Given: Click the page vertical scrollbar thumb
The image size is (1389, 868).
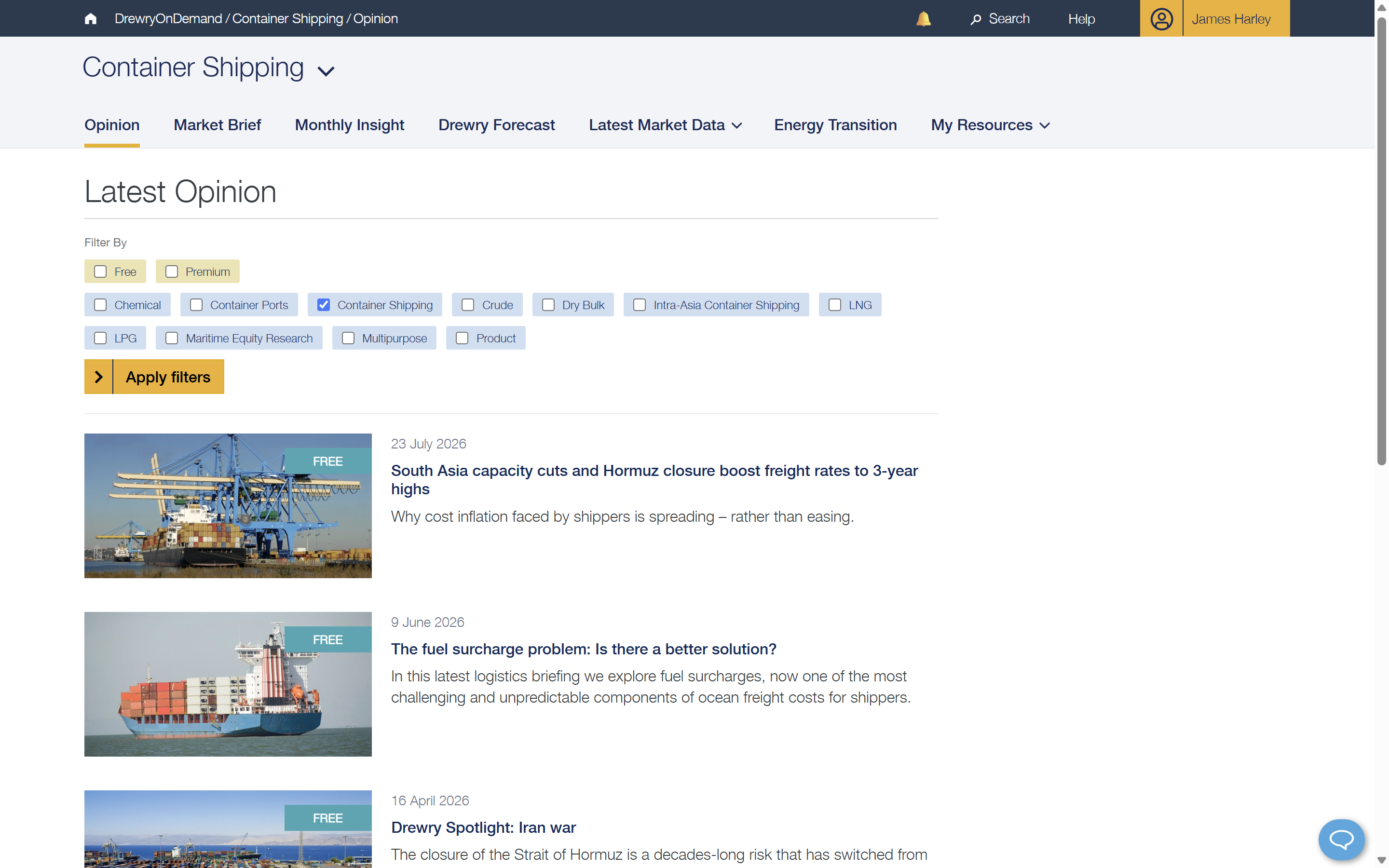Looking at the screenshot, I should pyautogui.click(x=1382, y=241).
